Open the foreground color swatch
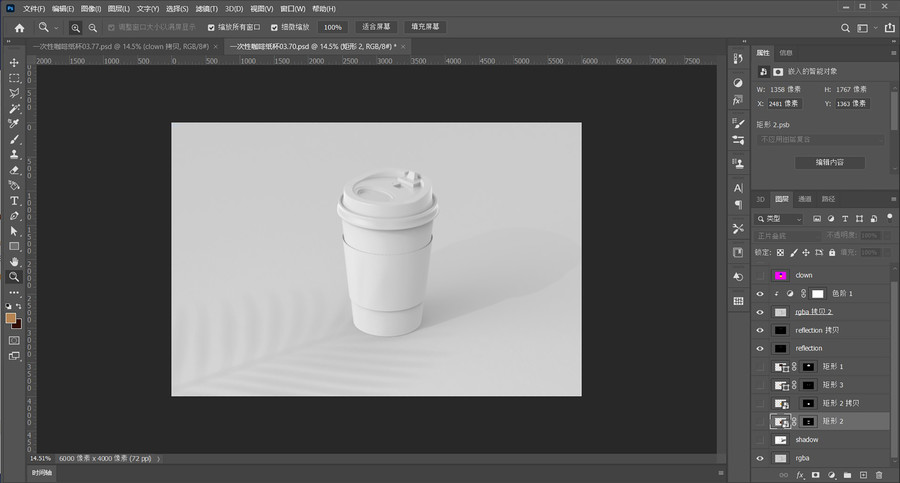 pyautogui.click(x=10, y=318)
